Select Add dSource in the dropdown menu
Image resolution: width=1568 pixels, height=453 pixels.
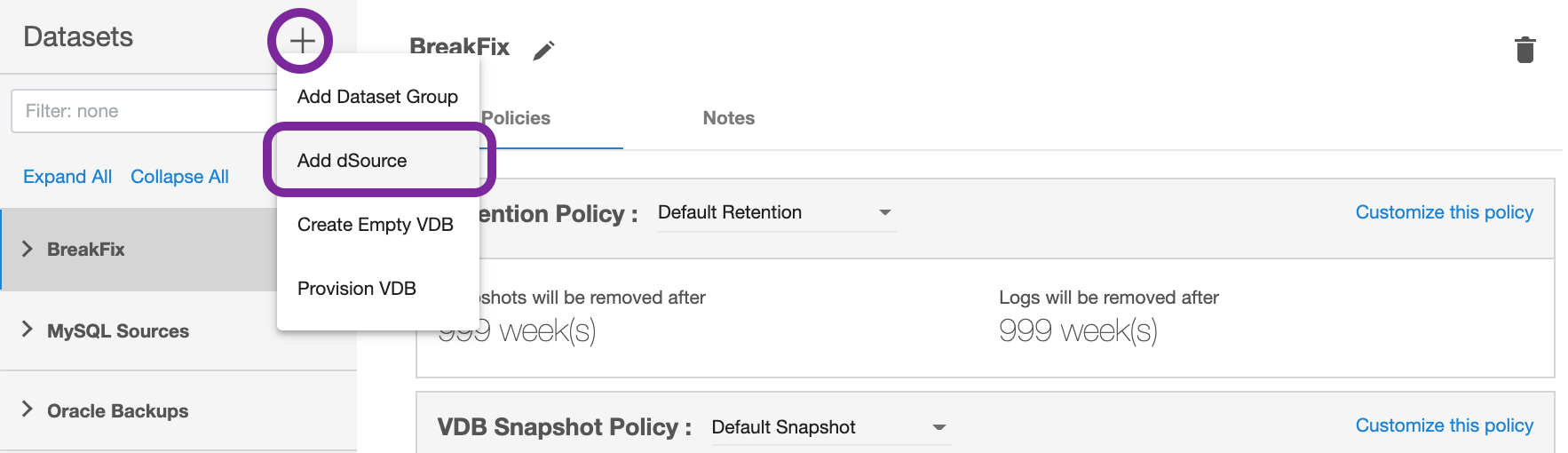(352, 161)
